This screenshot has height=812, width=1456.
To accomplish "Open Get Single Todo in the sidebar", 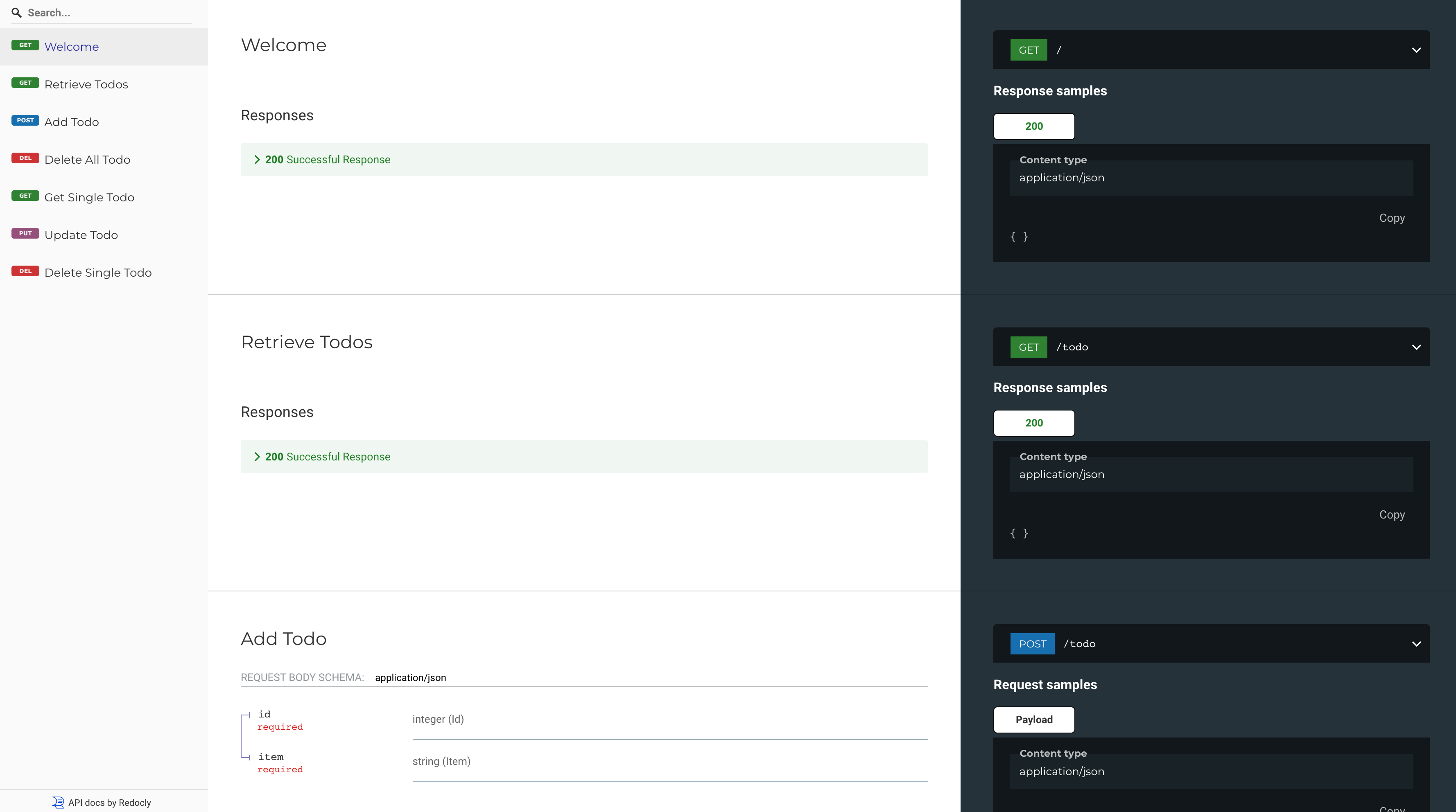I will tap(89, 197).
